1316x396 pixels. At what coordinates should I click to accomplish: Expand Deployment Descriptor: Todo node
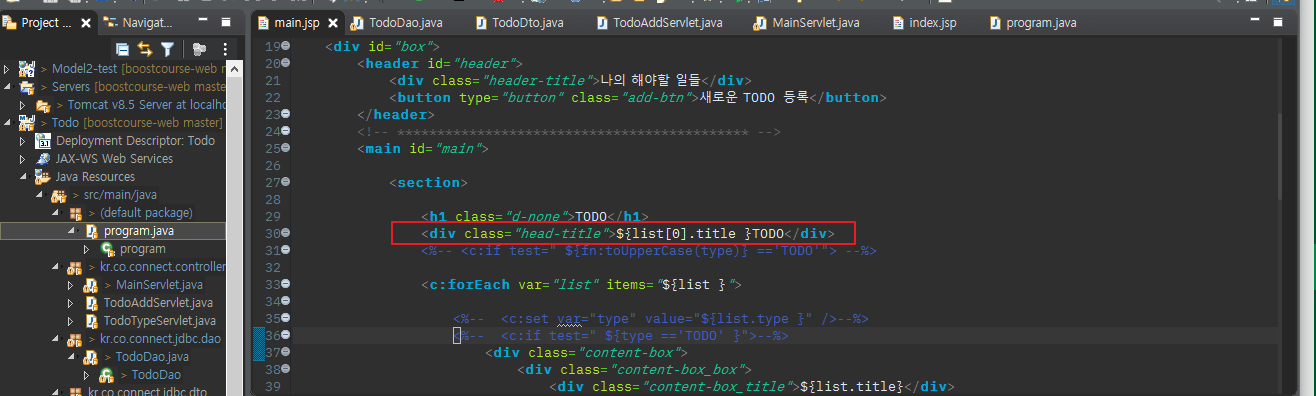click(23, 141)
